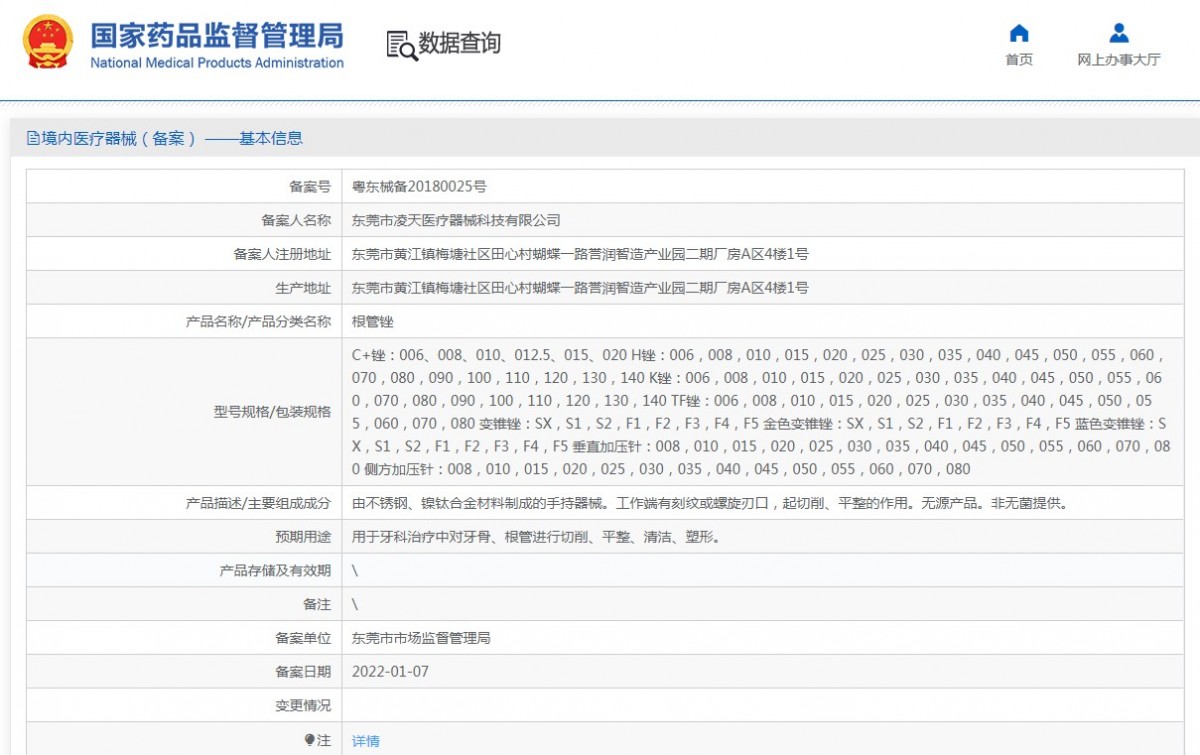Click the address value in 生产地址 row

click(x=580, y=288)
